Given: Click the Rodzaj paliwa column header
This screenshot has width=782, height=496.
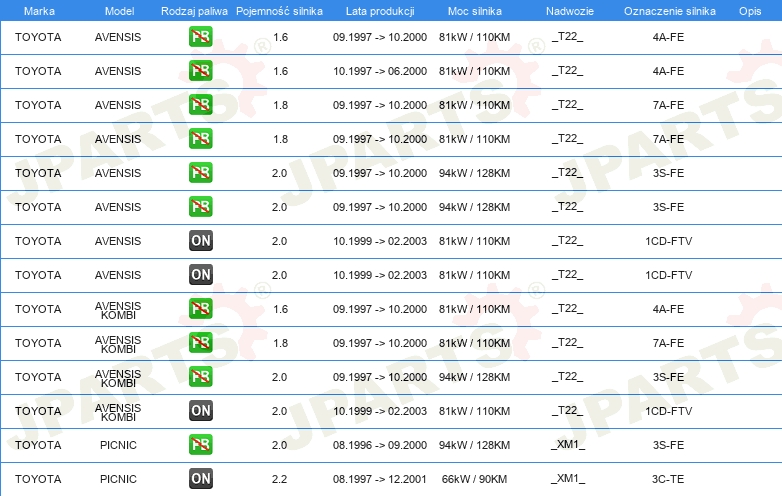Looking at the screenshot, I should tap(194, 11).
